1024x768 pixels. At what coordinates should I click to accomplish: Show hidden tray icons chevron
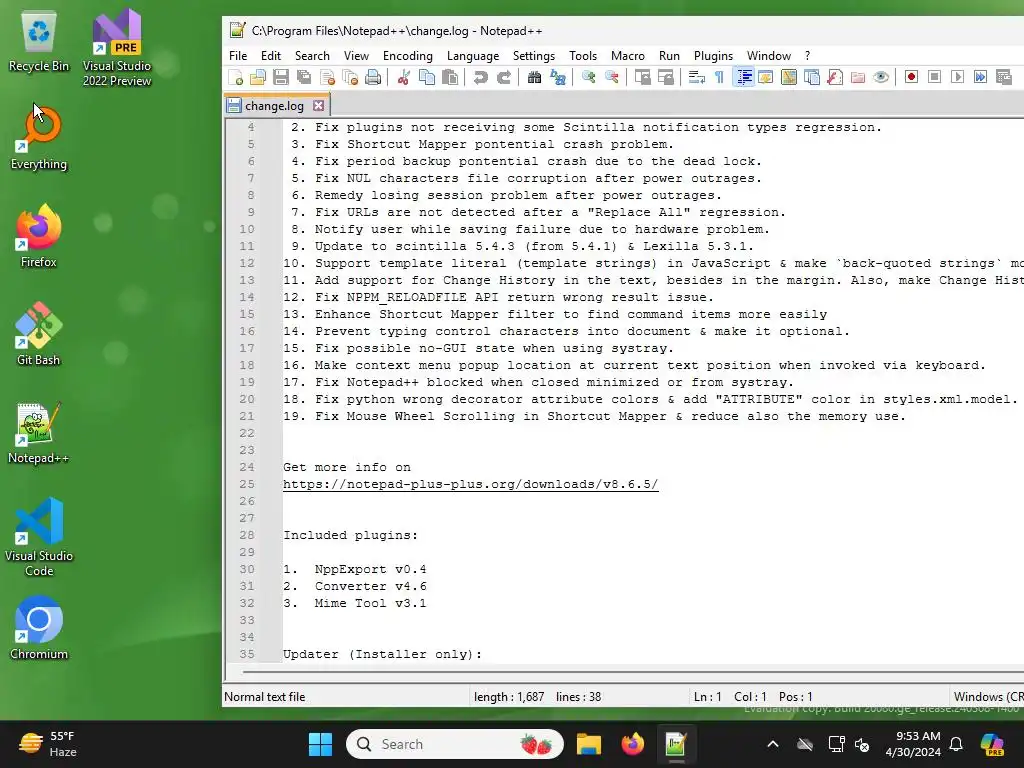click(773, 744)
